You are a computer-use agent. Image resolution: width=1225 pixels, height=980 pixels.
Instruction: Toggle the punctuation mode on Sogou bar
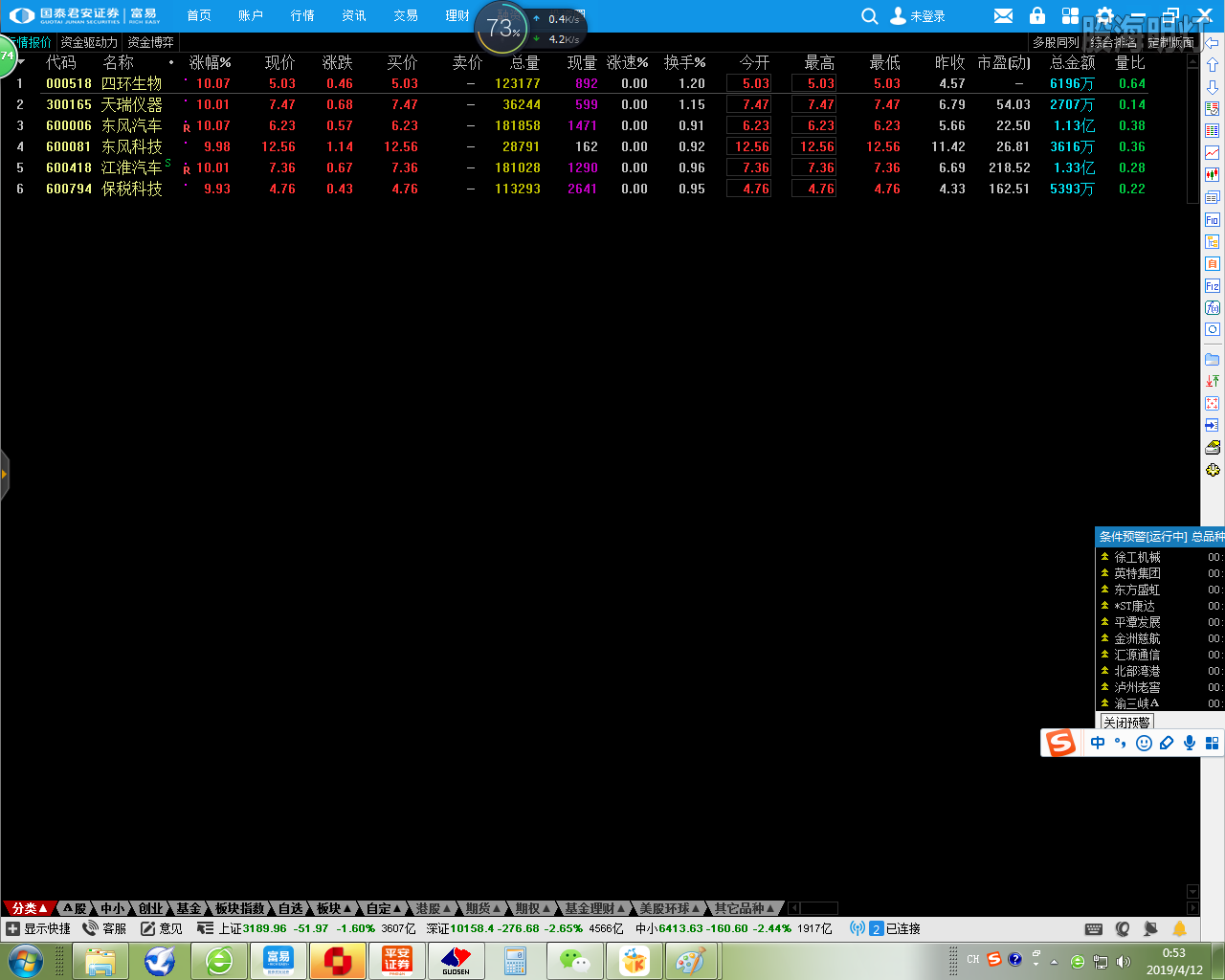(x=1121, y=743)
